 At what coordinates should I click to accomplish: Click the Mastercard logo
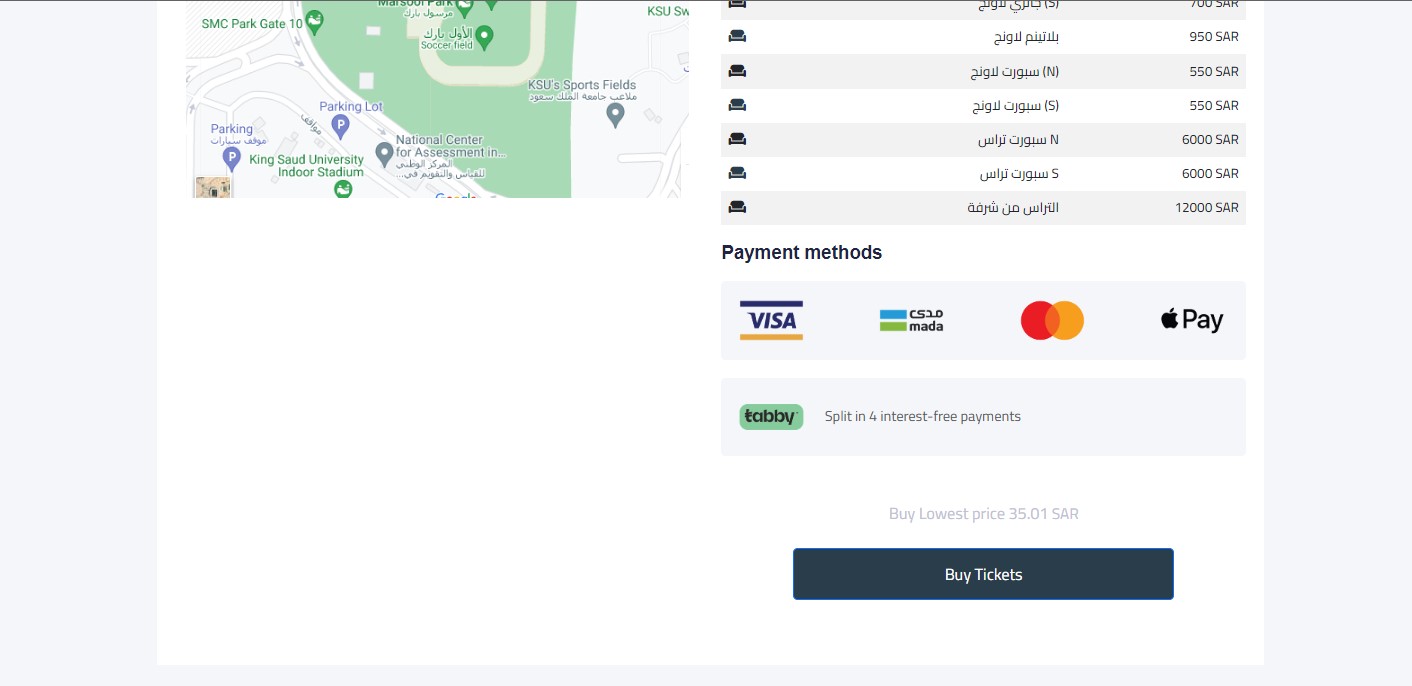[1052, 320]
